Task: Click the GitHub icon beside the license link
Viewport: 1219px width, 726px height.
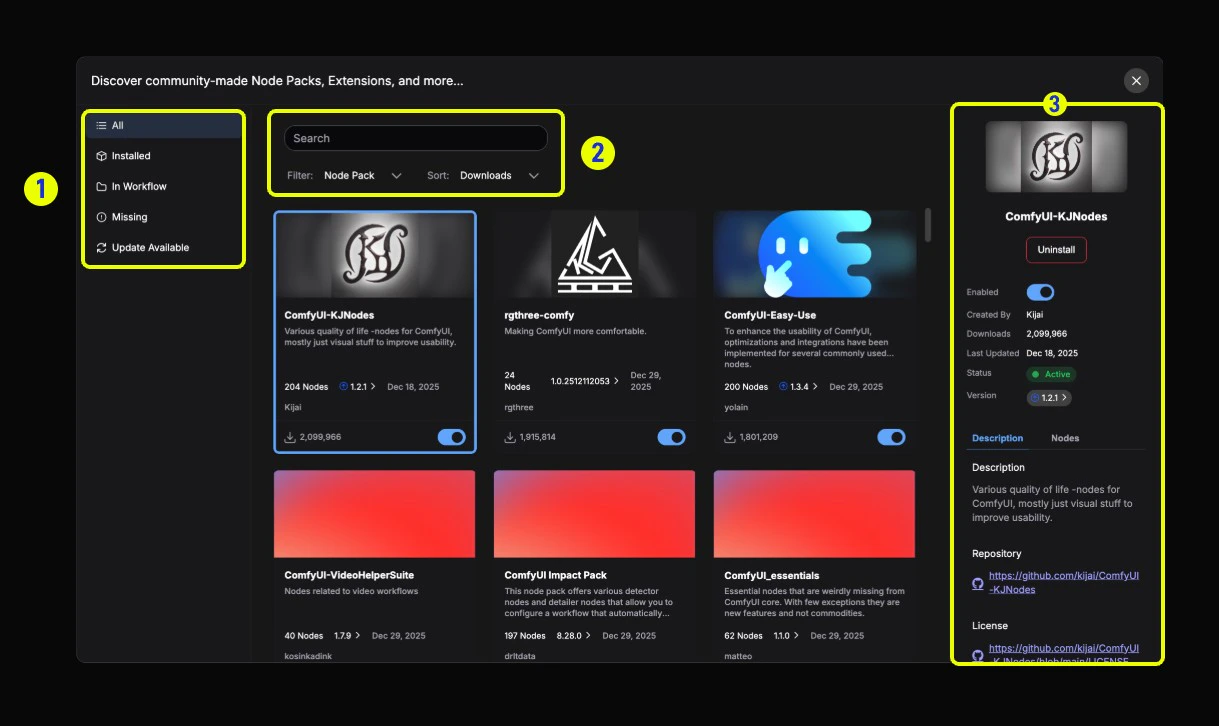Action: 977,655
